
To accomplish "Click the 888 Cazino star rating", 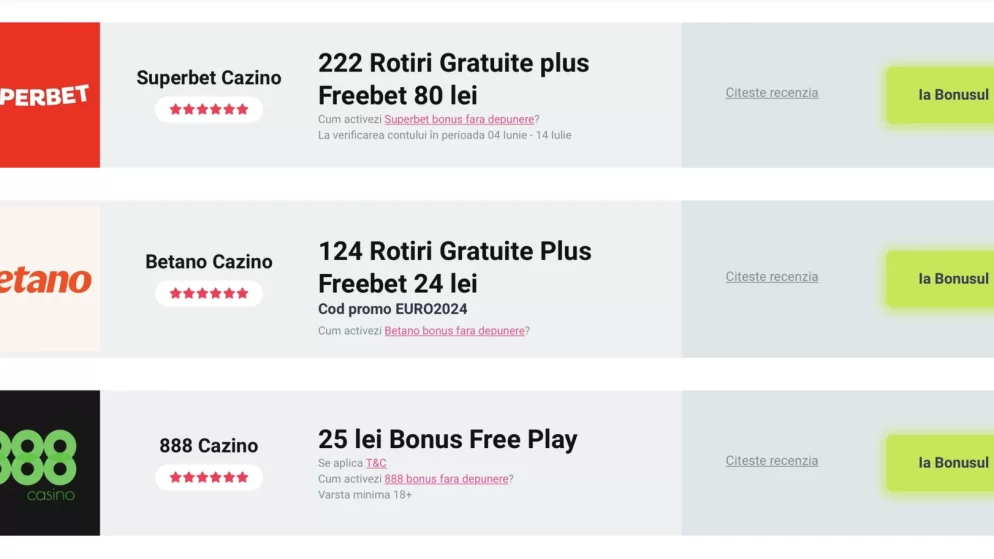I will tap(209, 477).
